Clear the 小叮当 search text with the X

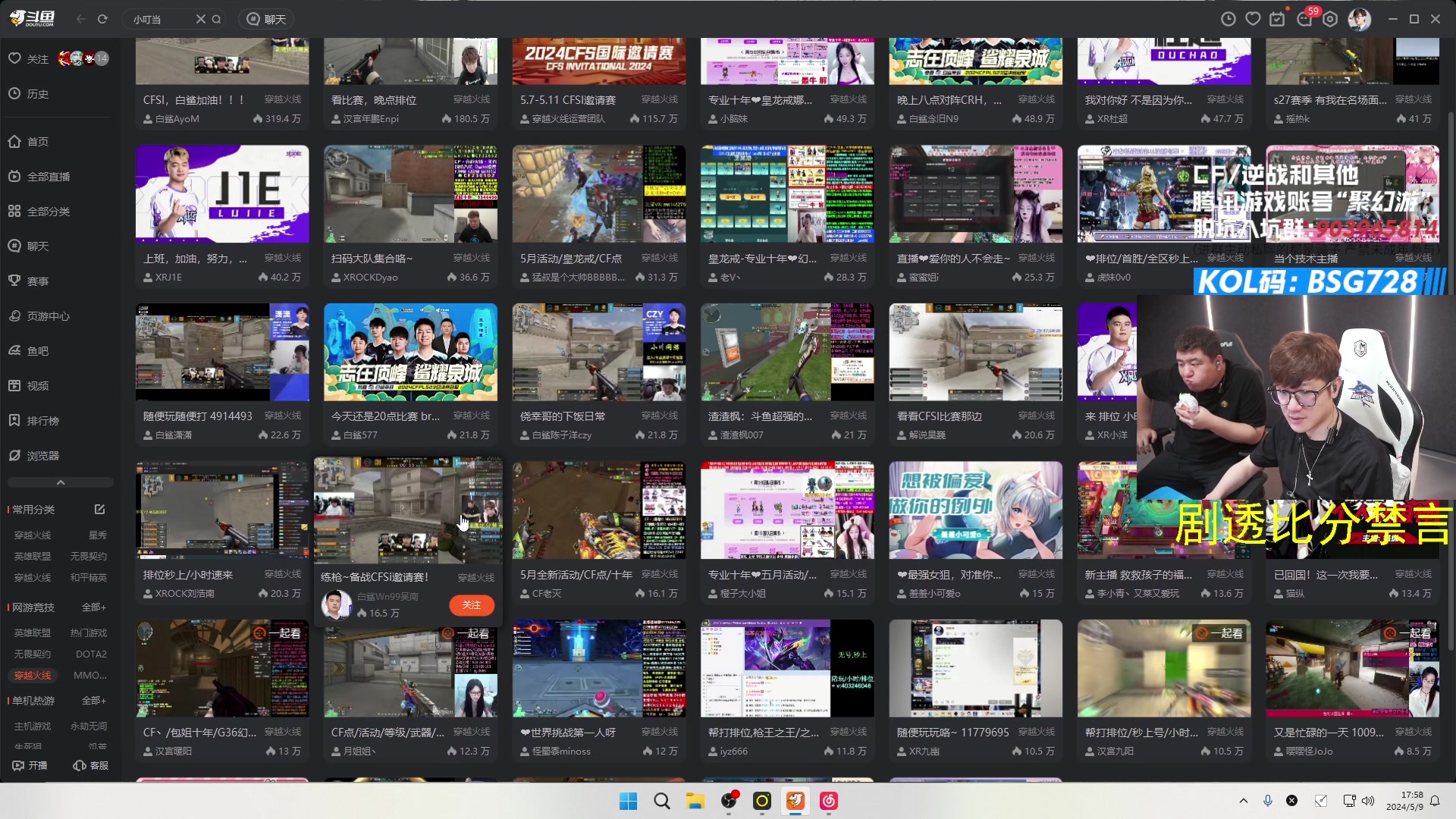200,19
